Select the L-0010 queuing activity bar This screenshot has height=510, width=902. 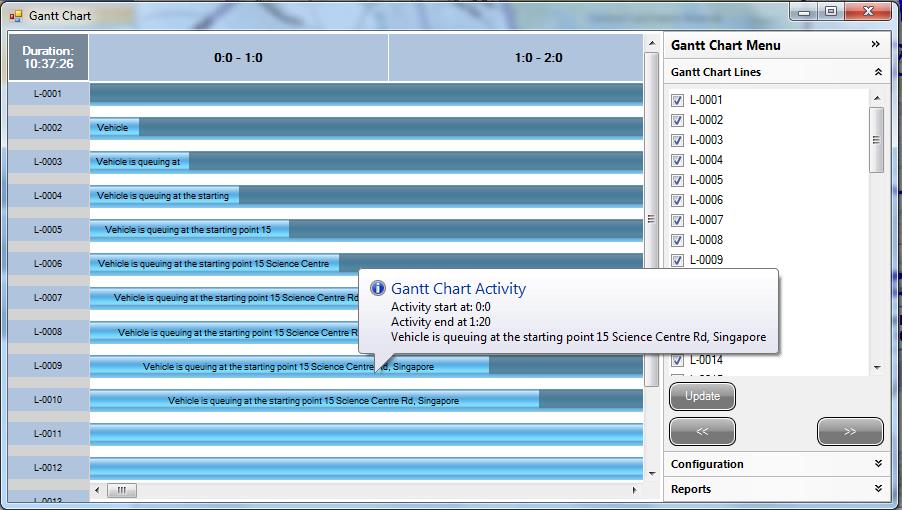(x=314, y=400)
